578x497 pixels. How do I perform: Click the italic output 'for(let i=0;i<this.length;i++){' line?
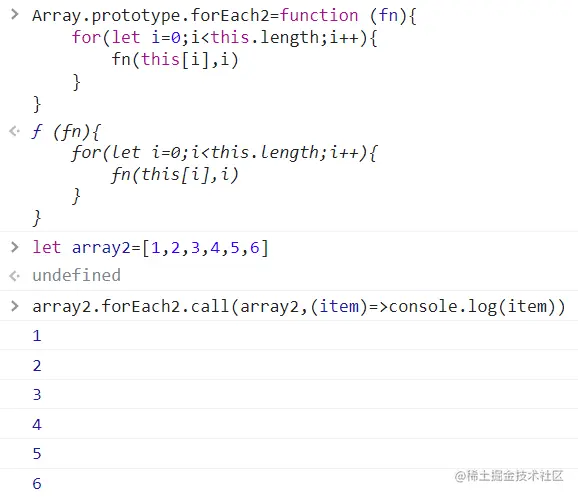[x=224, y=153]
